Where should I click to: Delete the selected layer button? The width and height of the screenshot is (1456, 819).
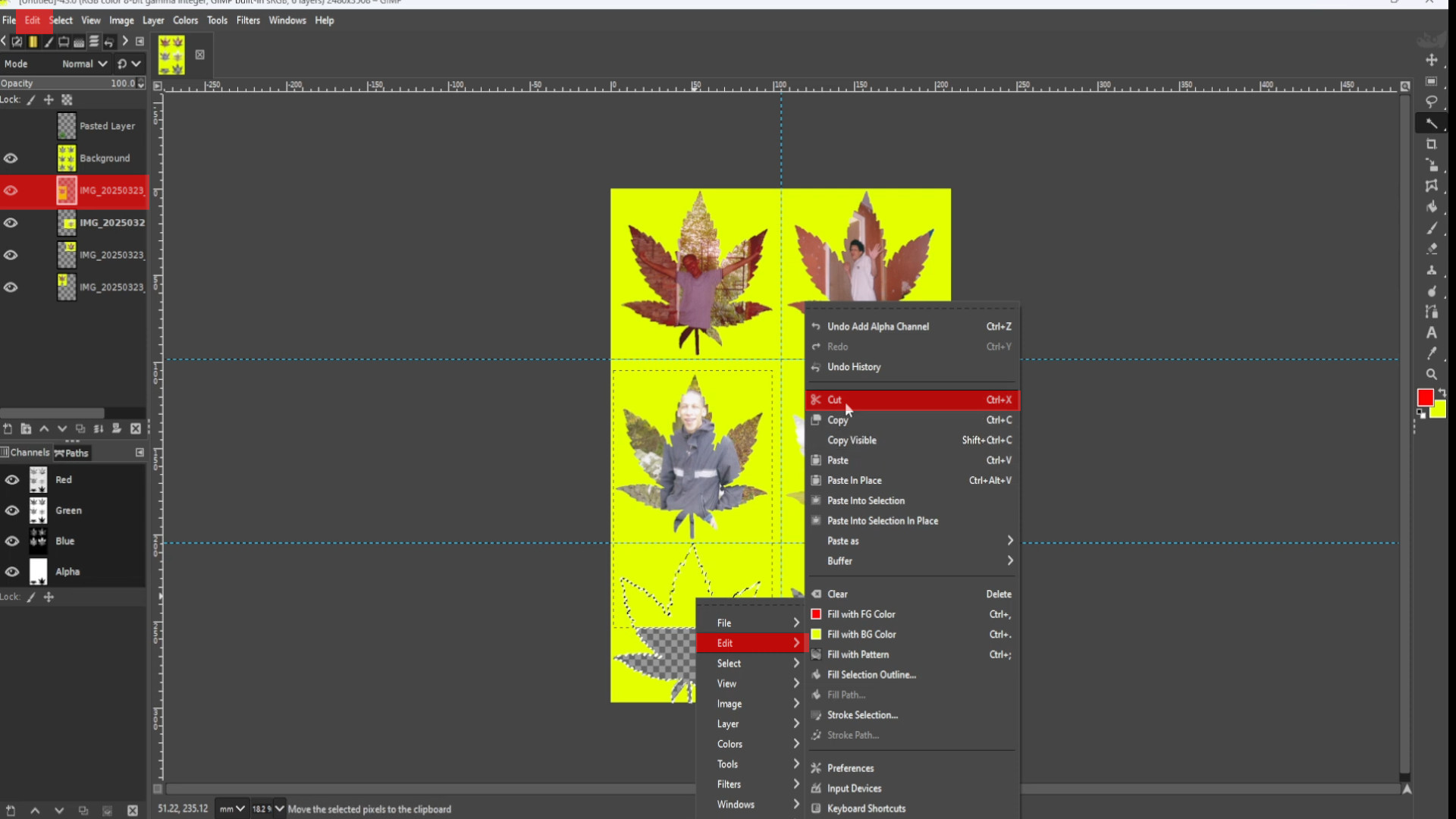tap(136, 428)
